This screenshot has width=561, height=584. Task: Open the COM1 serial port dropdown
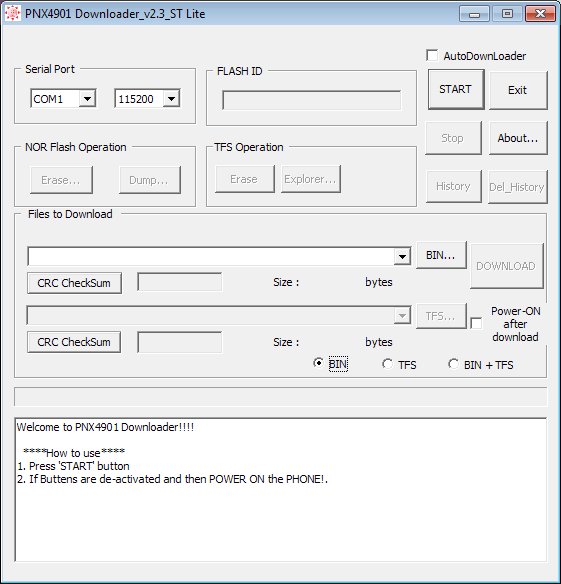[87, 99]
